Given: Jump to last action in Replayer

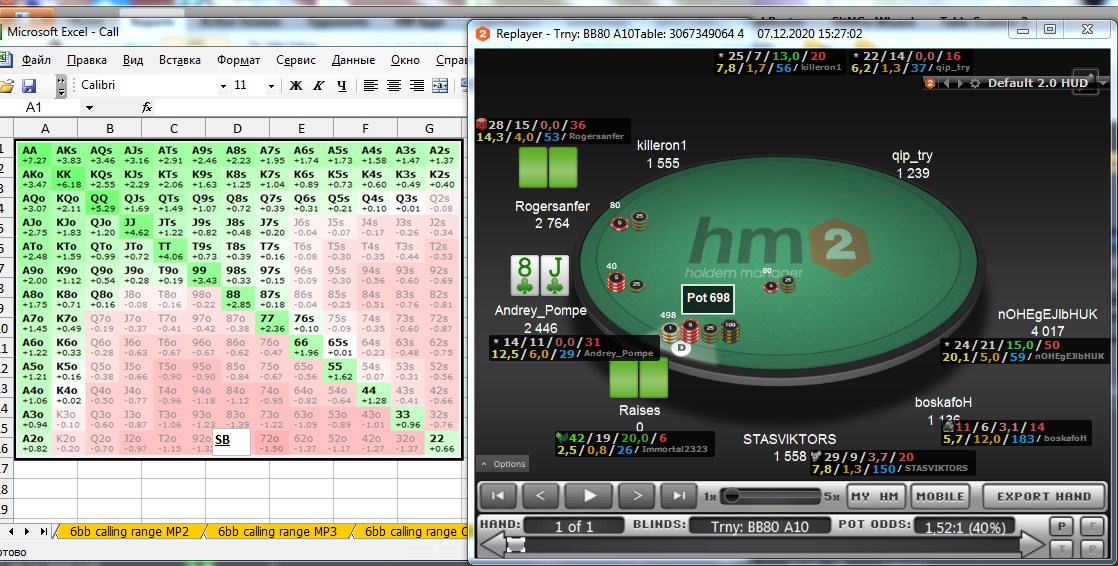Looking at the screenshot, I should [679, 496].
